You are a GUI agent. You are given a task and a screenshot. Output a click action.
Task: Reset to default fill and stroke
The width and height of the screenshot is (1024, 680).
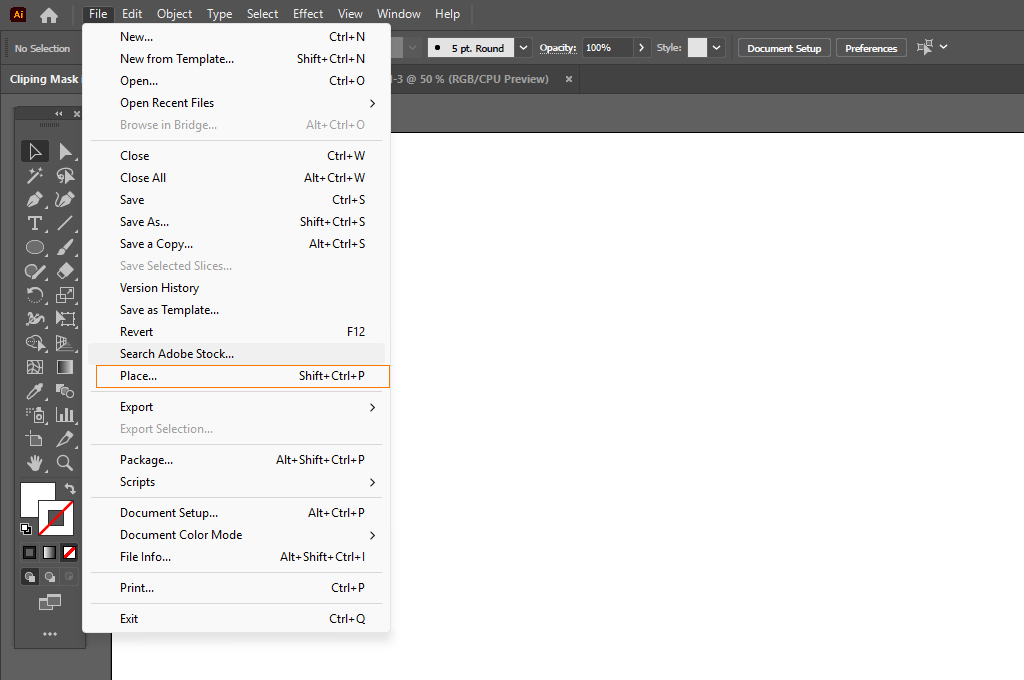click(26, 528)
